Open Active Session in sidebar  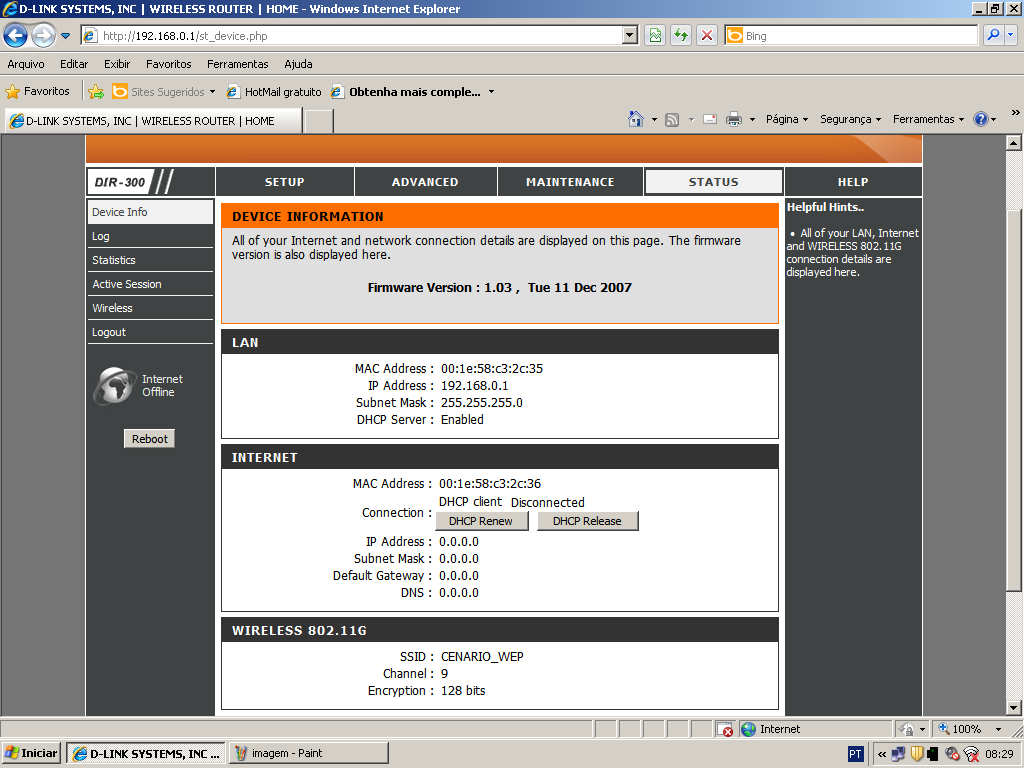[150, 284]
